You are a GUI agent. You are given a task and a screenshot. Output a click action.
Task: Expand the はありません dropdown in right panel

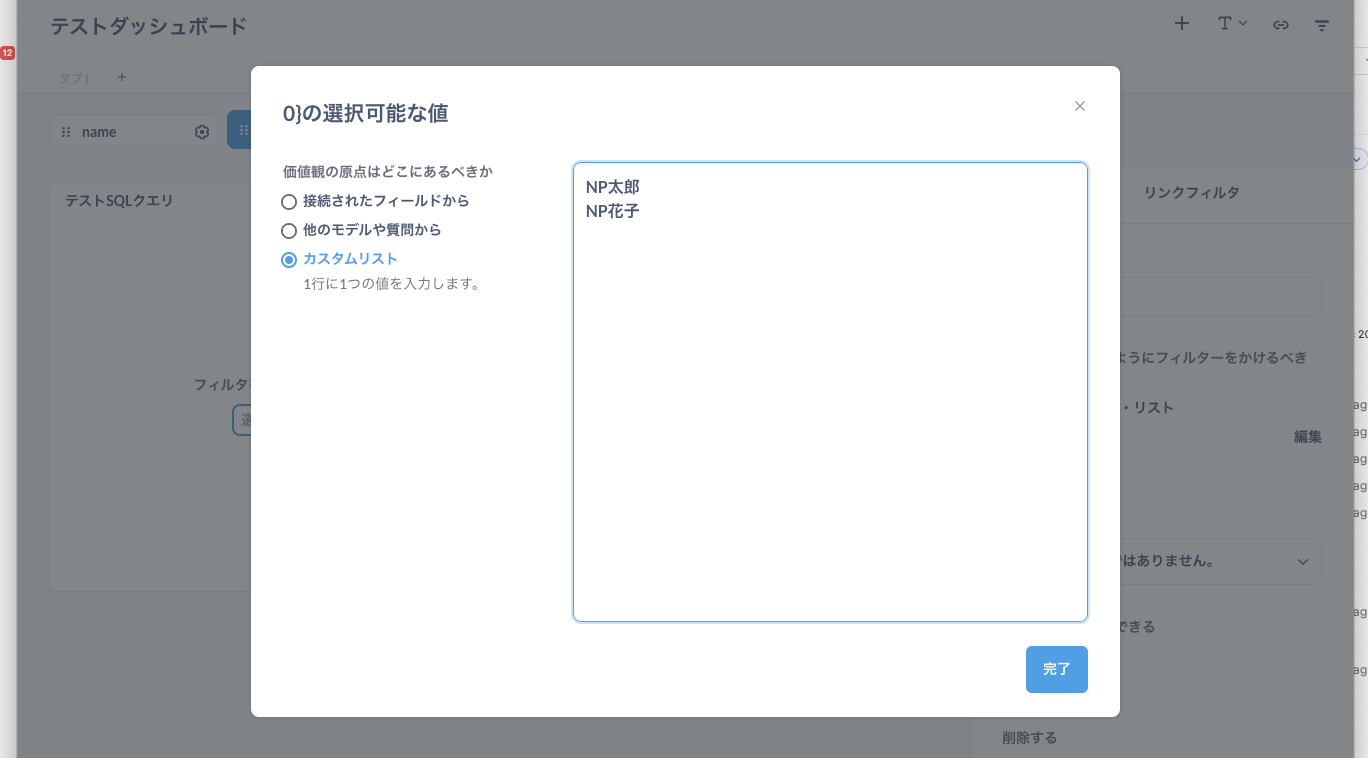(x=1302, y=561)
